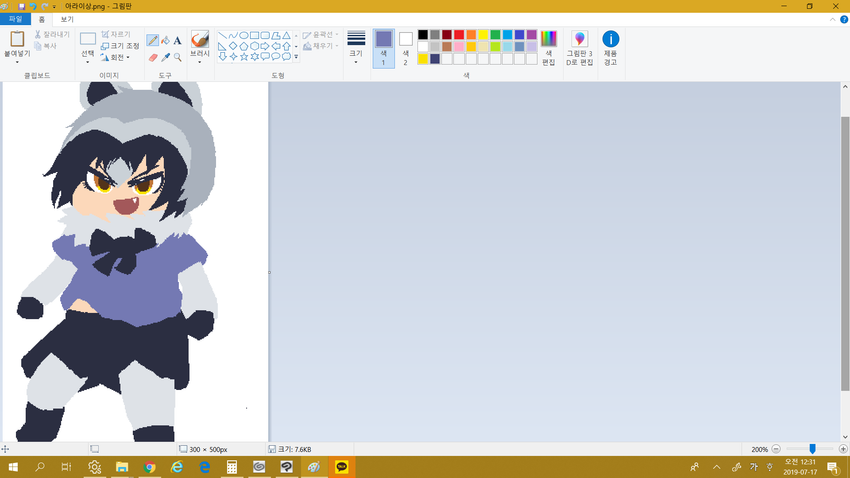The width and height of the screenshot is (850, 478).
Task: Pick the custom dark navy swatch
Action: pyautogui.click(x=435, y=59)
